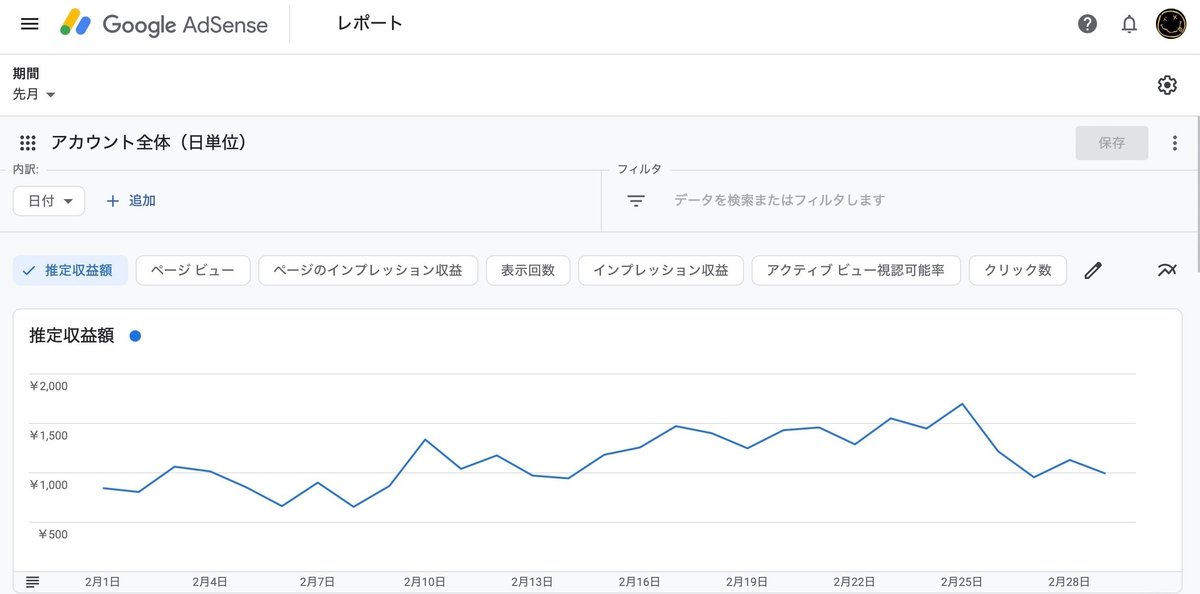The height and width of the screenshot is (594, 1200).
Task: Open the notifications bell
Action: click(1129, 24)
